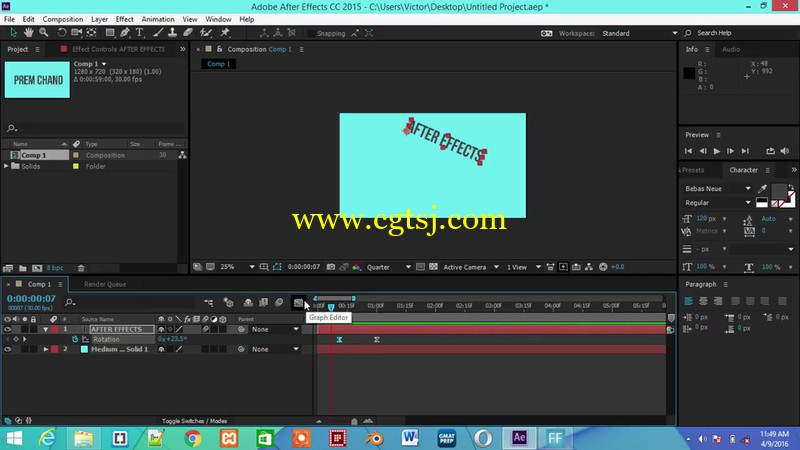
Task: Switch to the Render Queue tab
Action: 105,284
